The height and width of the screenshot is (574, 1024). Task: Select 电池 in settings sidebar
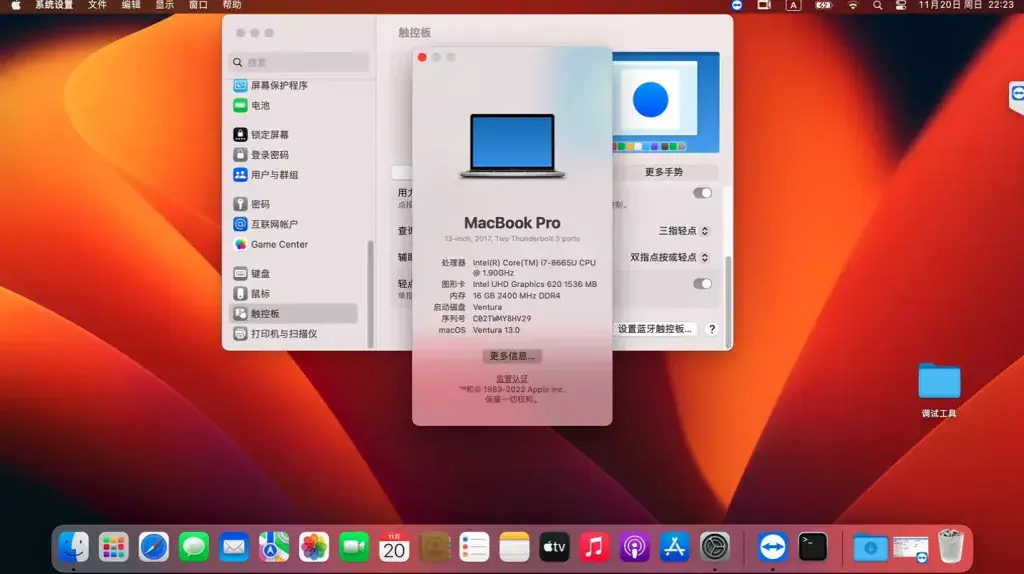294,105
